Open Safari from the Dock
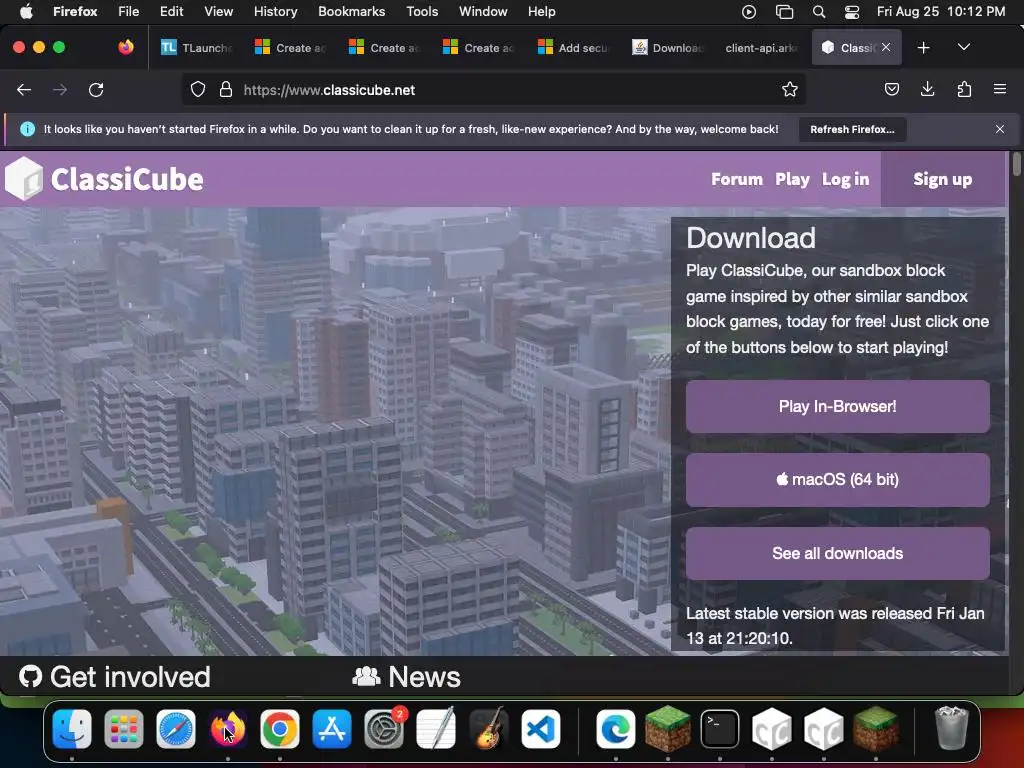Image resolution: width=1024 pixels, height=768 pixels. pos(176,729)
